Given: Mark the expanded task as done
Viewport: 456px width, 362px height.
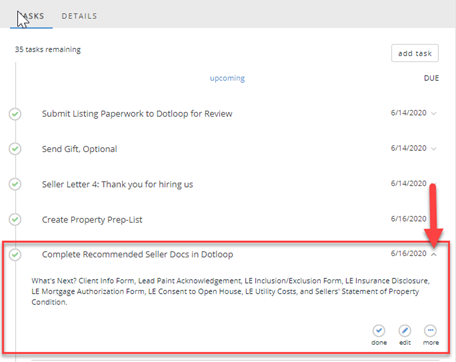Looking at the screenshot, I should point(379,331).
